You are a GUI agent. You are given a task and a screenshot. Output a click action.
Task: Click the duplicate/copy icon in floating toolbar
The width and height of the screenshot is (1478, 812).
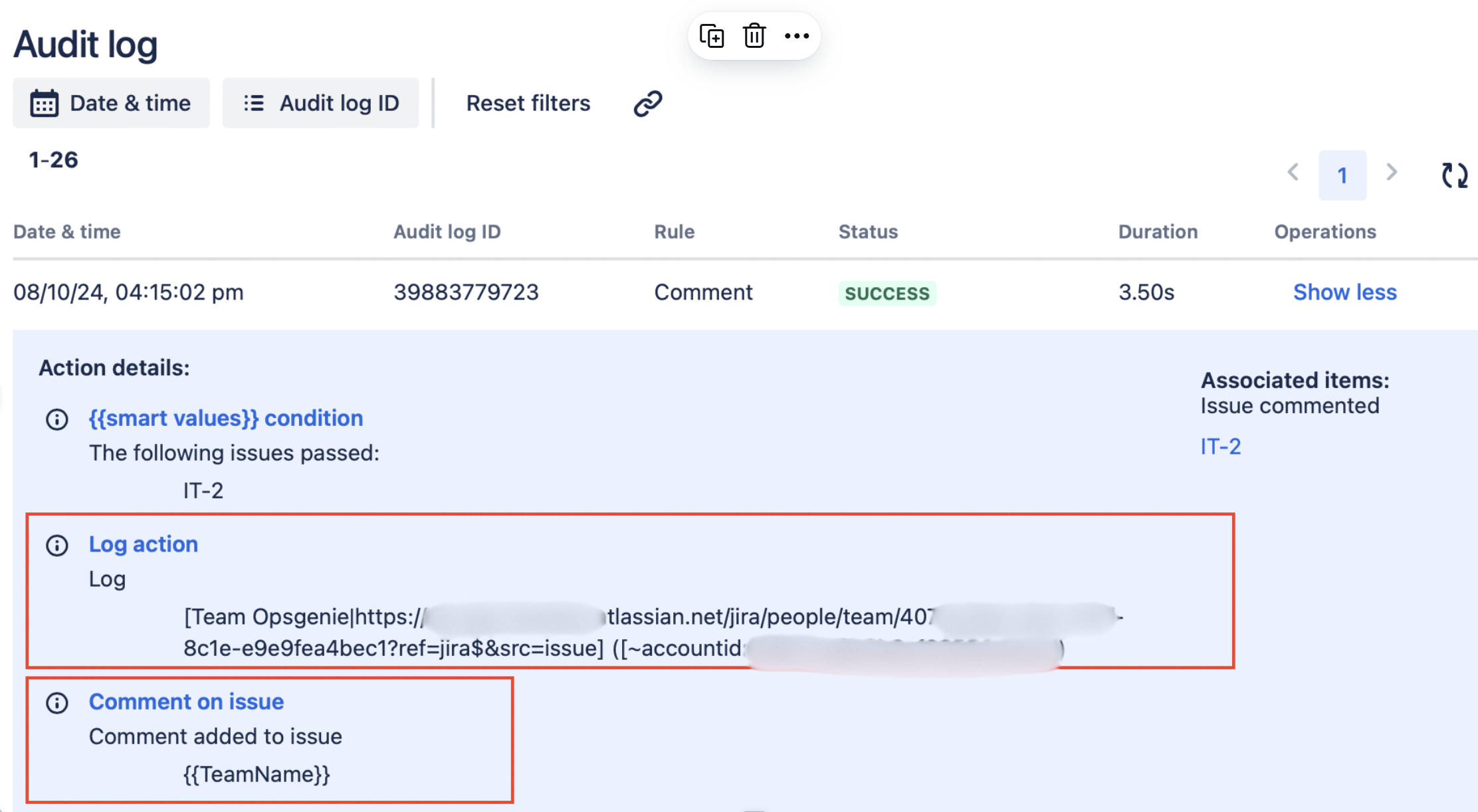(x=712, y=36)
